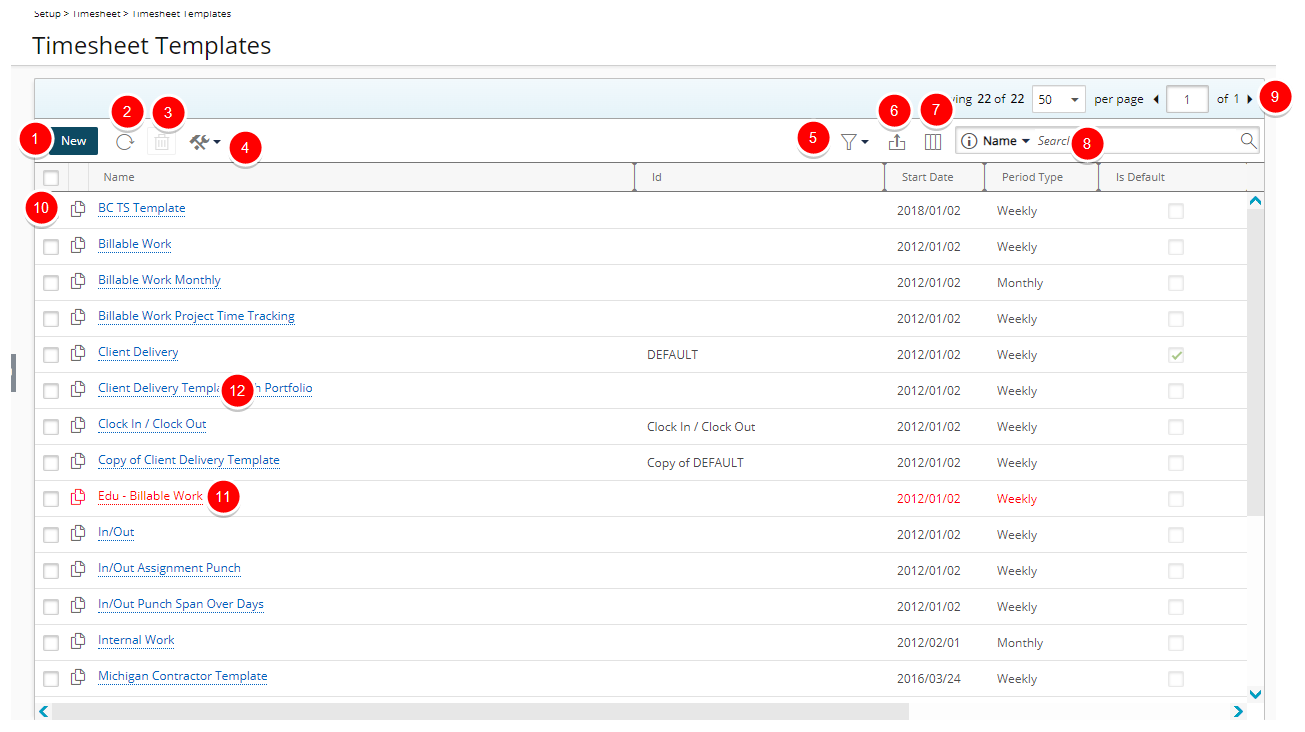Open the Client Delivery link
Viewport: 1305px width, 732px height.
coord(138,352)
